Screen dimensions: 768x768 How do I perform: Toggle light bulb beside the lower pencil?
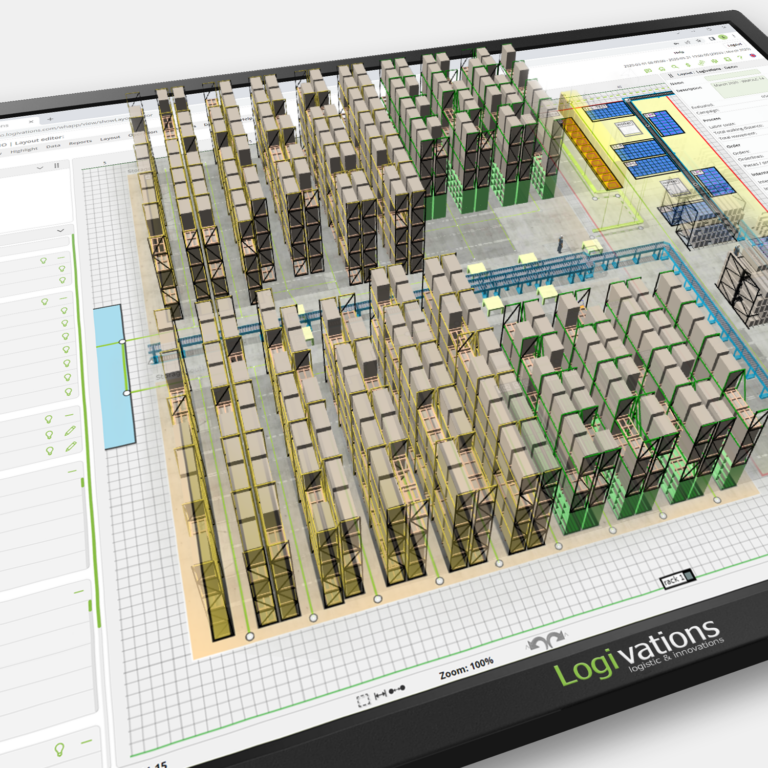click(x=48, y=449)
